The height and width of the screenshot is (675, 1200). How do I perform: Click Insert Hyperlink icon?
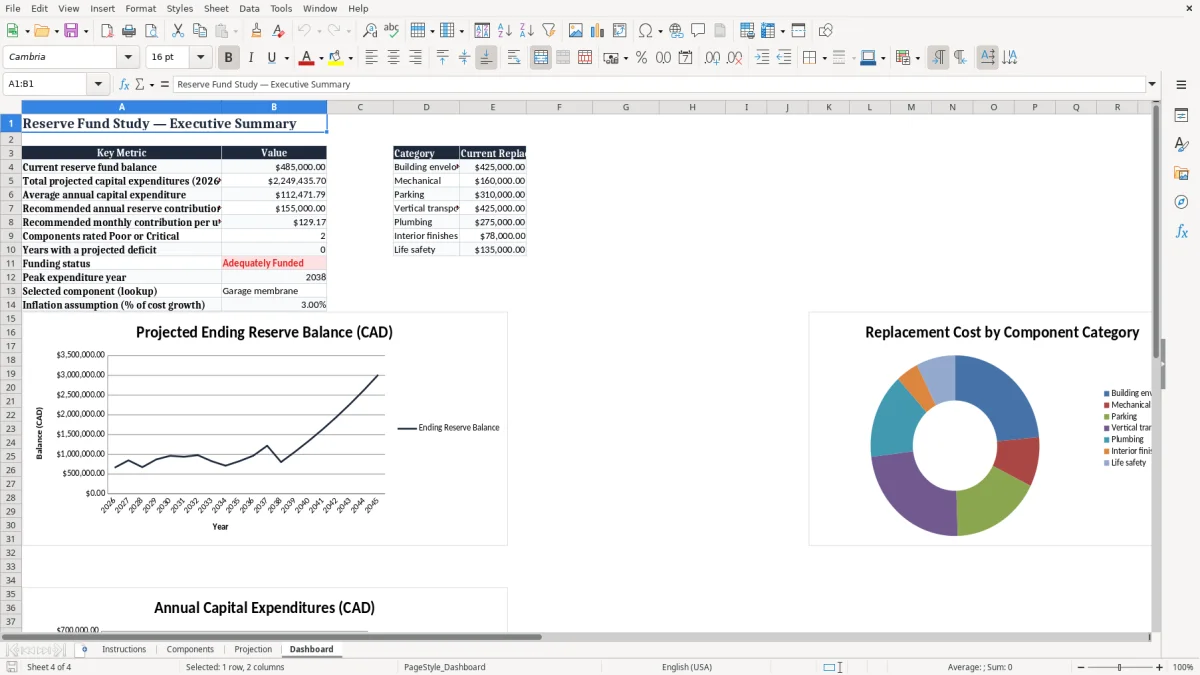click(x=676, y=31)
